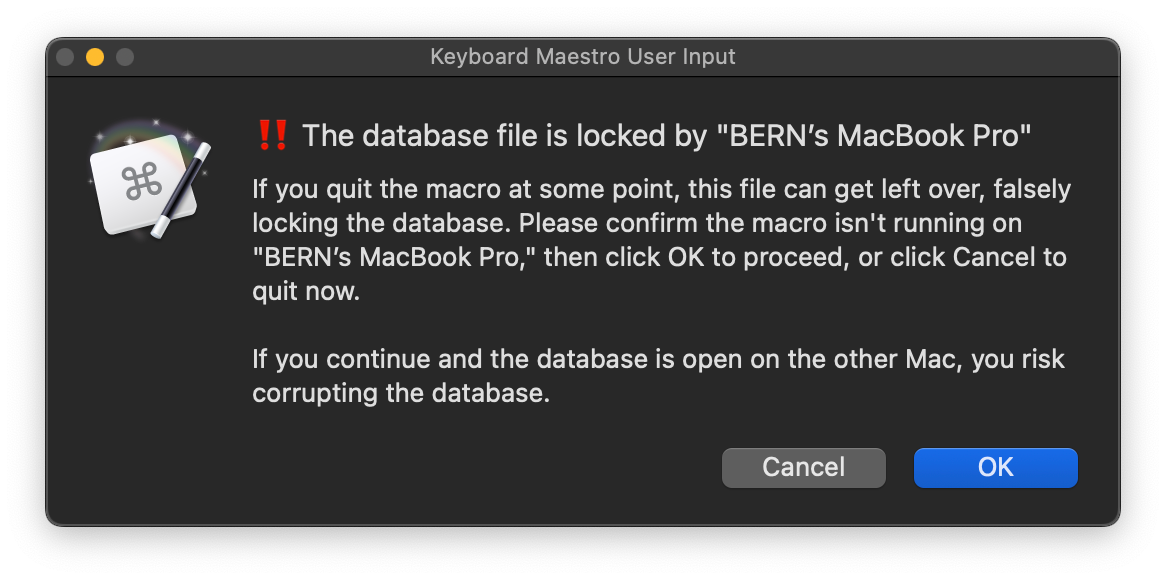Click the "Keyboard Maestro User Input" window title
Screen dimensions: 1166x580
pos(582,57)
